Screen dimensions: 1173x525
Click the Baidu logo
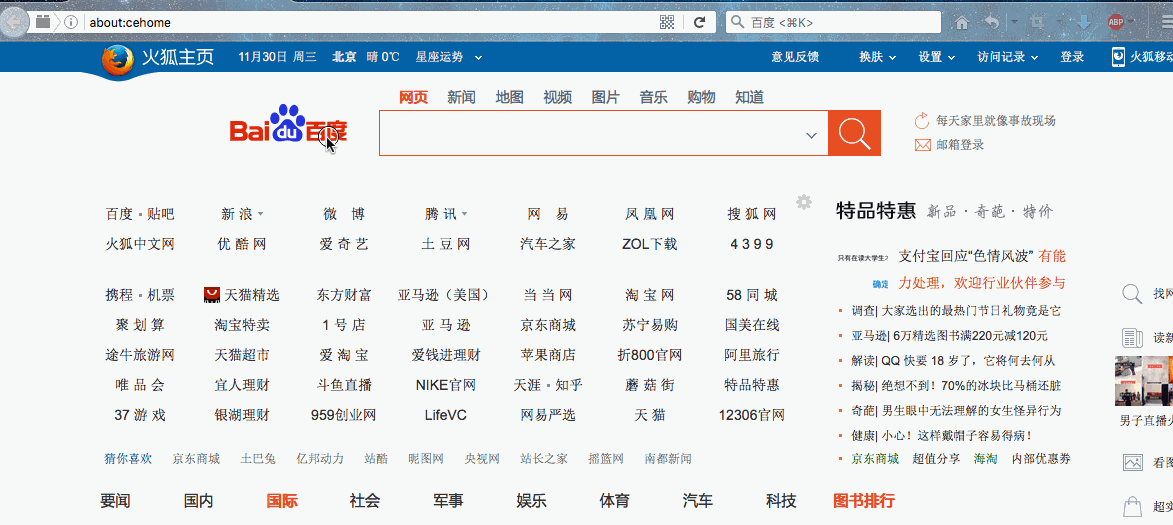pos(288,124)
